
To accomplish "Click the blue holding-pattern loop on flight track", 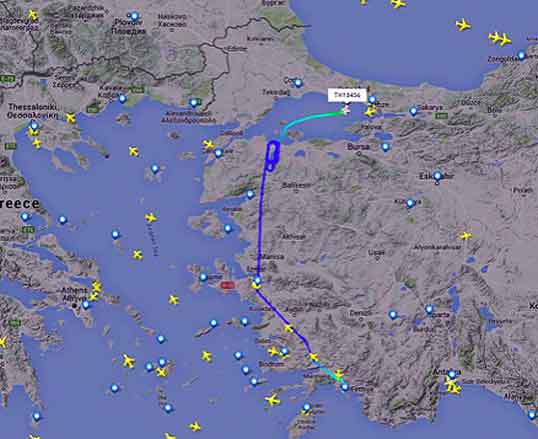I will (x=273, y=155).
